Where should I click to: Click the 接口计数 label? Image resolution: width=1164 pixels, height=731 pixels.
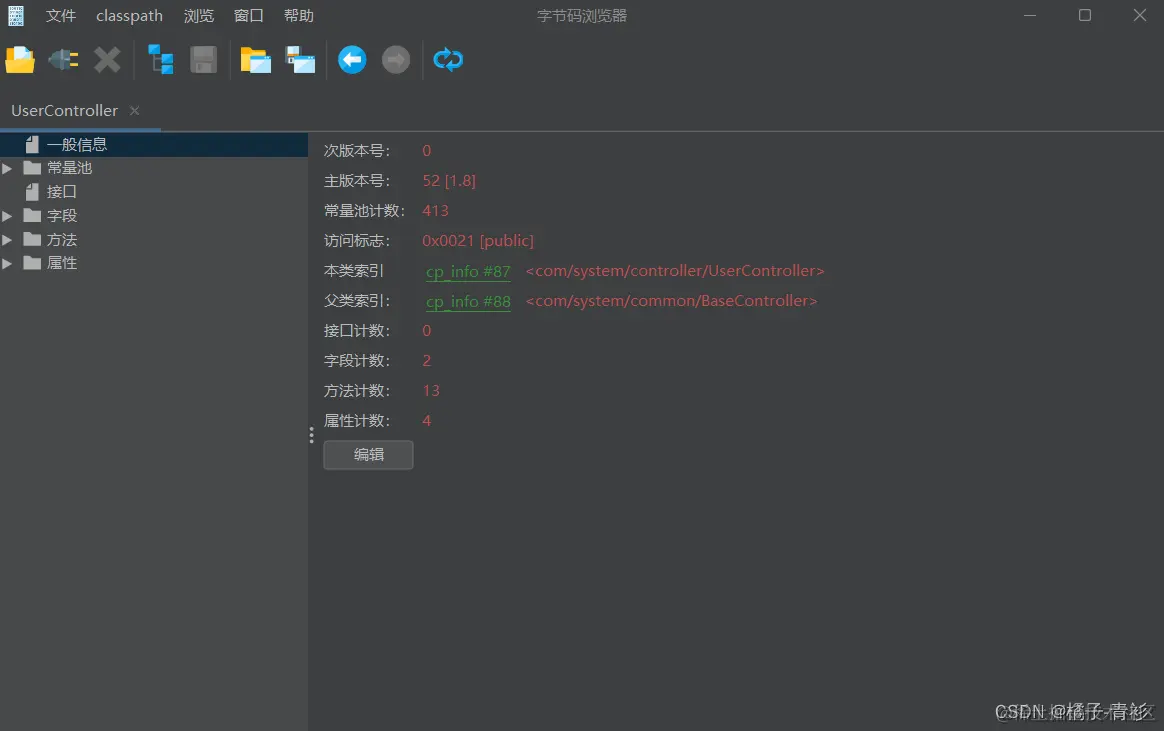(x=357, y=330)
